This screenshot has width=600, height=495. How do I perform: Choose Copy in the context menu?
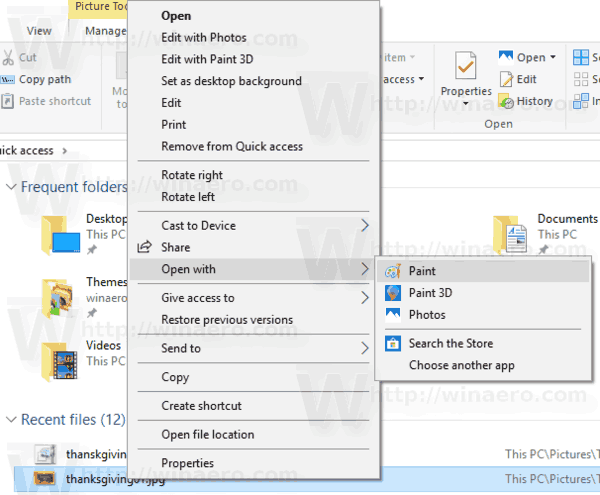coord(253,377)
